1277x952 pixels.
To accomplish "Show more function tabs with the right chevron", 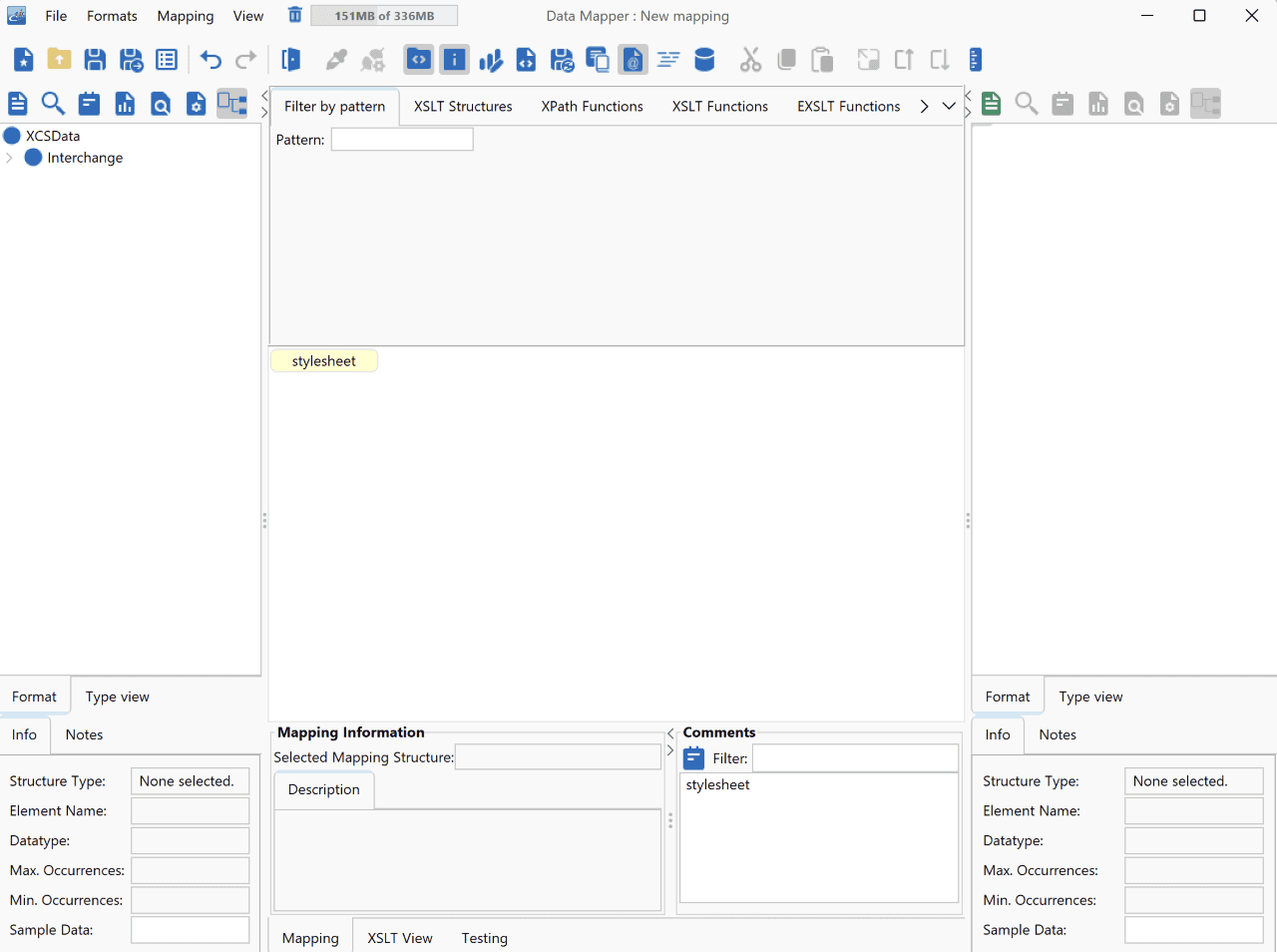I will click(925, 106).
